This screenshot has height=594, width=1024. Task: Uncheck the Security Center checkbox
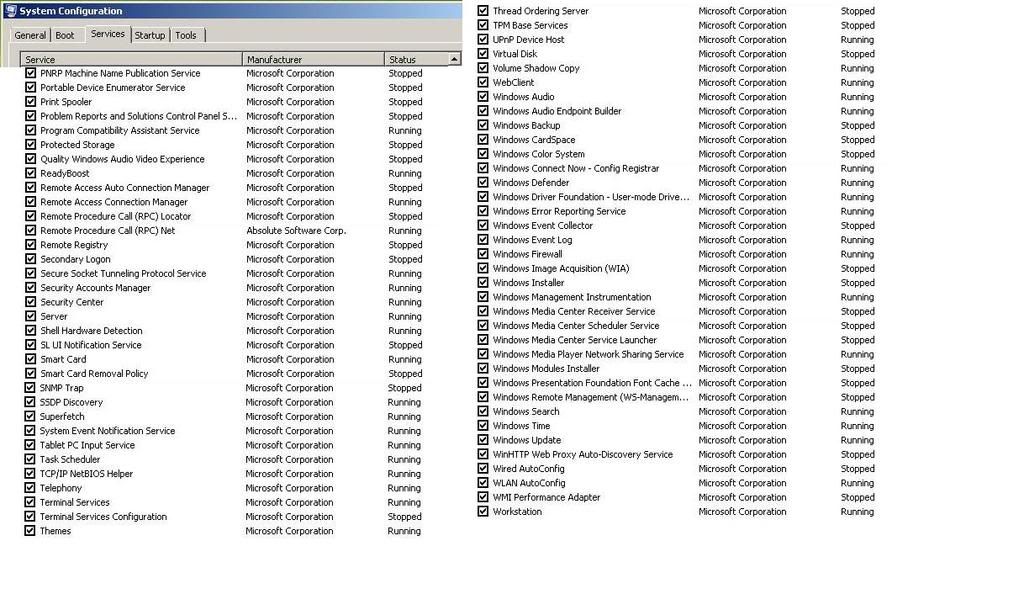coord(30,302)
